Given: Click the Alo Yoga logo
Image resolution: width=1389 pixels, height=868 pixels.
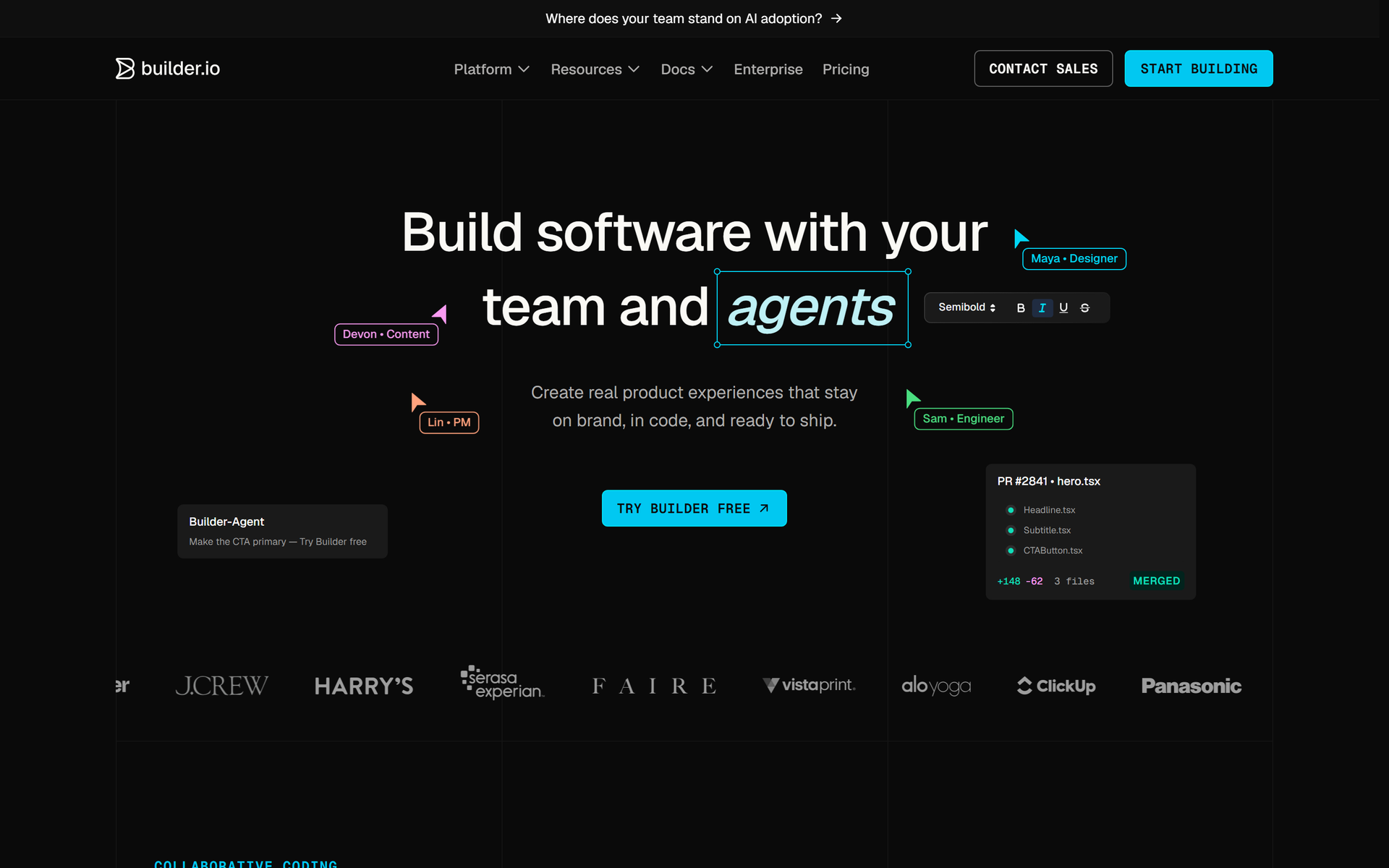Looking at the screenshot, I should [936, 686].
